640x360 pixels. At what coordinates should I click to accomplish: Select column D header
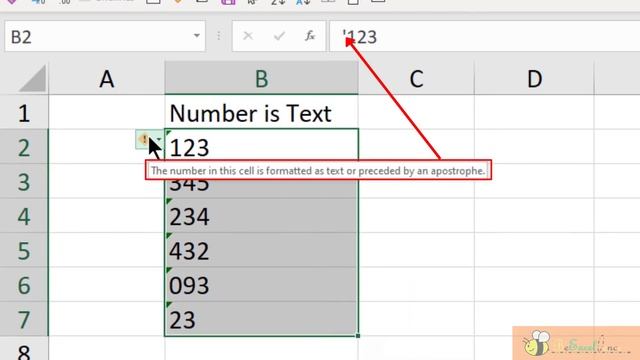pyautogui.click(x=534, y=78)
